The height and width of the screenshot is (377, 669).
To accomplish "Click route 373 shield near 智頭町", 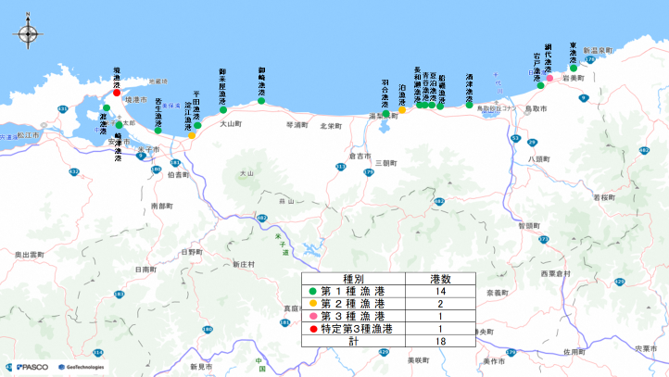I will [543, 239].
